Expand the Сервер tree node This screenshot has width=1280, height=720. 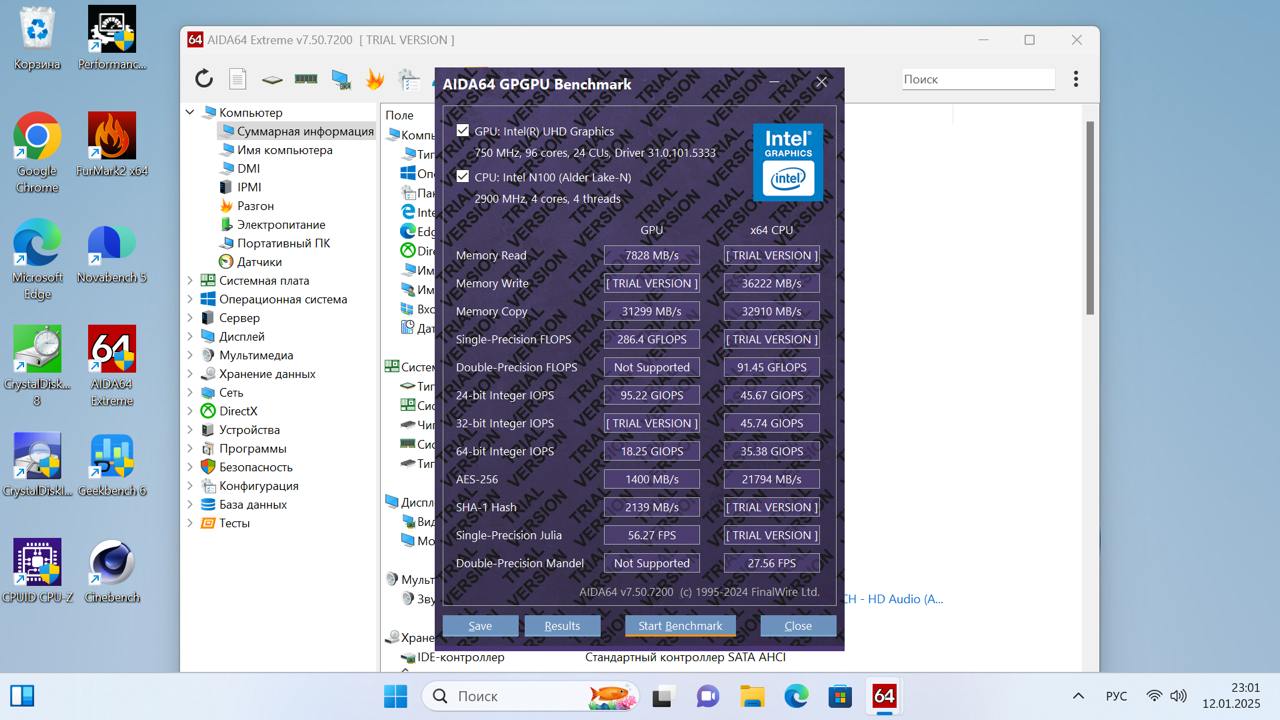(190, 318)
